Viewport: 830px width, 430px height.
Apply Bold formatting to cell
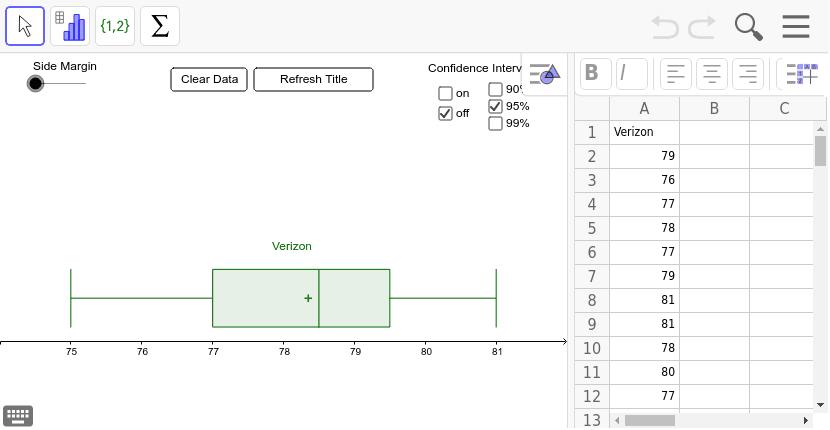[596, 74]
